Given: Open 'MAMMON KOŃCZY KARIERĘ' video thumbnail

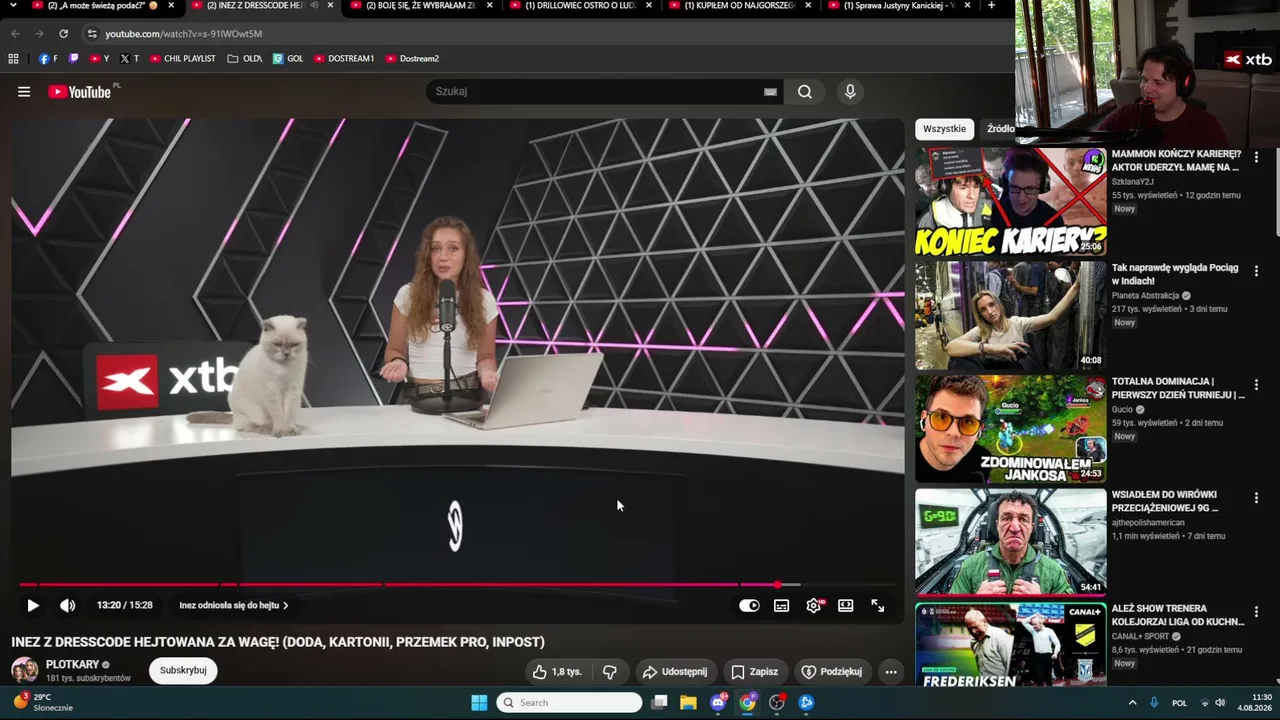Looking at the screenshot, I should tap(1011, 202).
